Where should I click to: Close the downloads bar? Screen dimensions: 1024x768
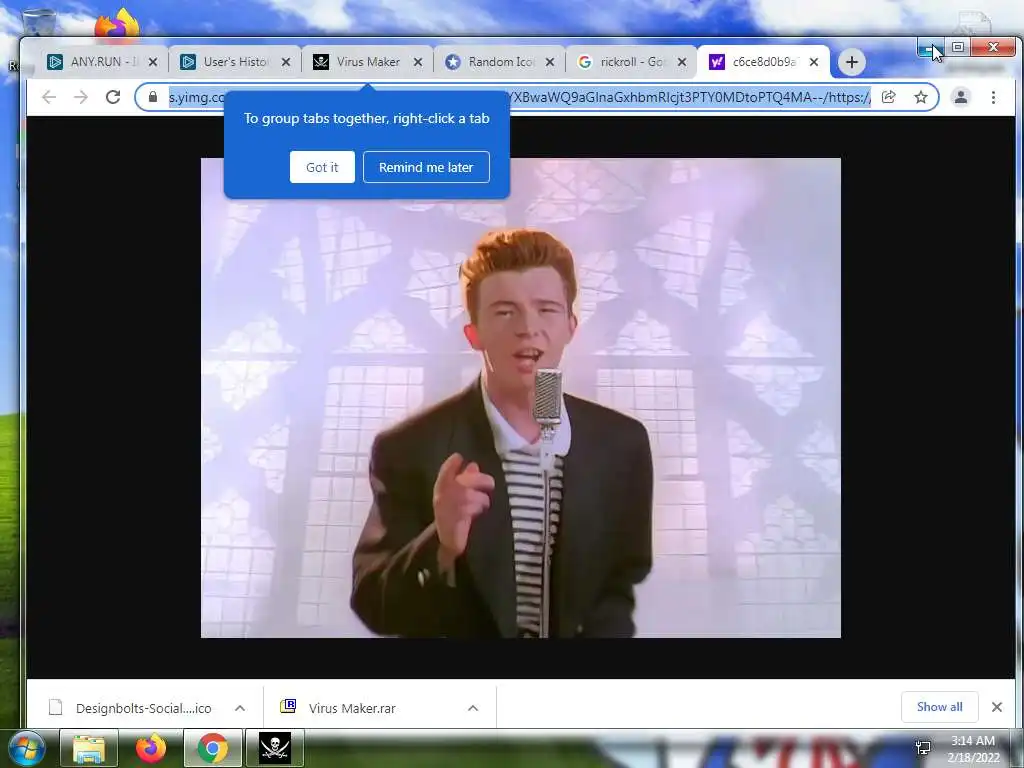tap(997, 707)
